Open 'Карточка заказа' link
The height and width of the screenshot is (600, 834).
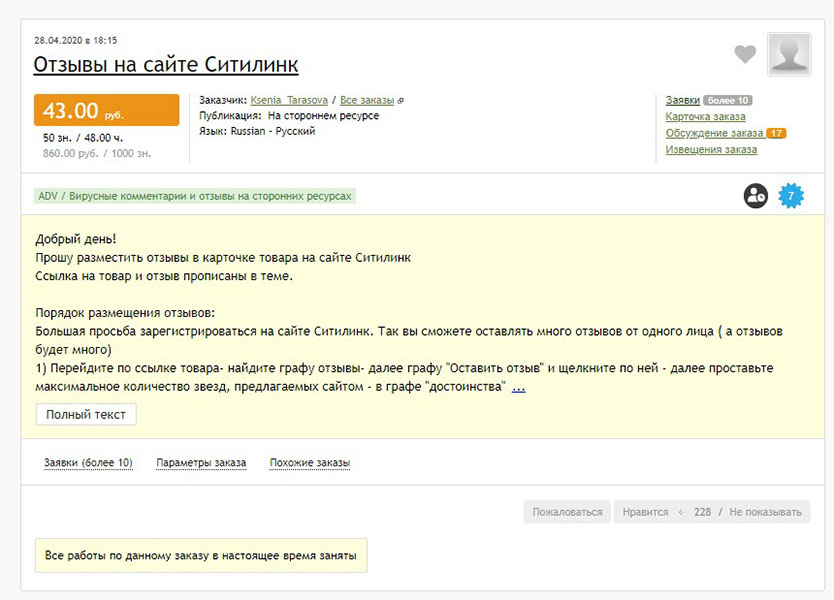pos(705,117)
